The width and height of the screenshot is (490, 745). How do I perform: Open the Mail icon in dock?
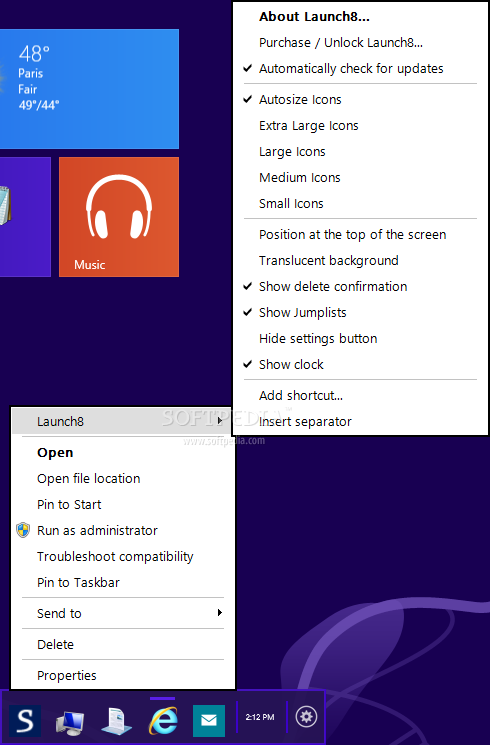point(209,720)
